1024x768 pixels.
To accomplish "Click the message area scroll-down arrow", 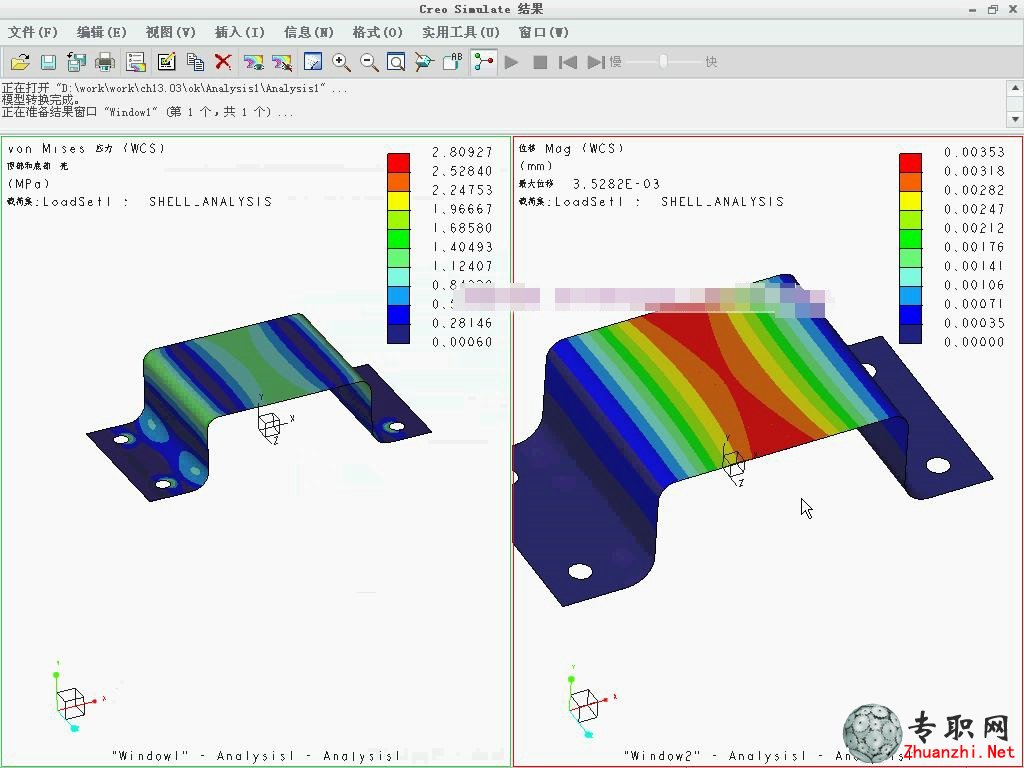I will click(x=1015, y=119).
